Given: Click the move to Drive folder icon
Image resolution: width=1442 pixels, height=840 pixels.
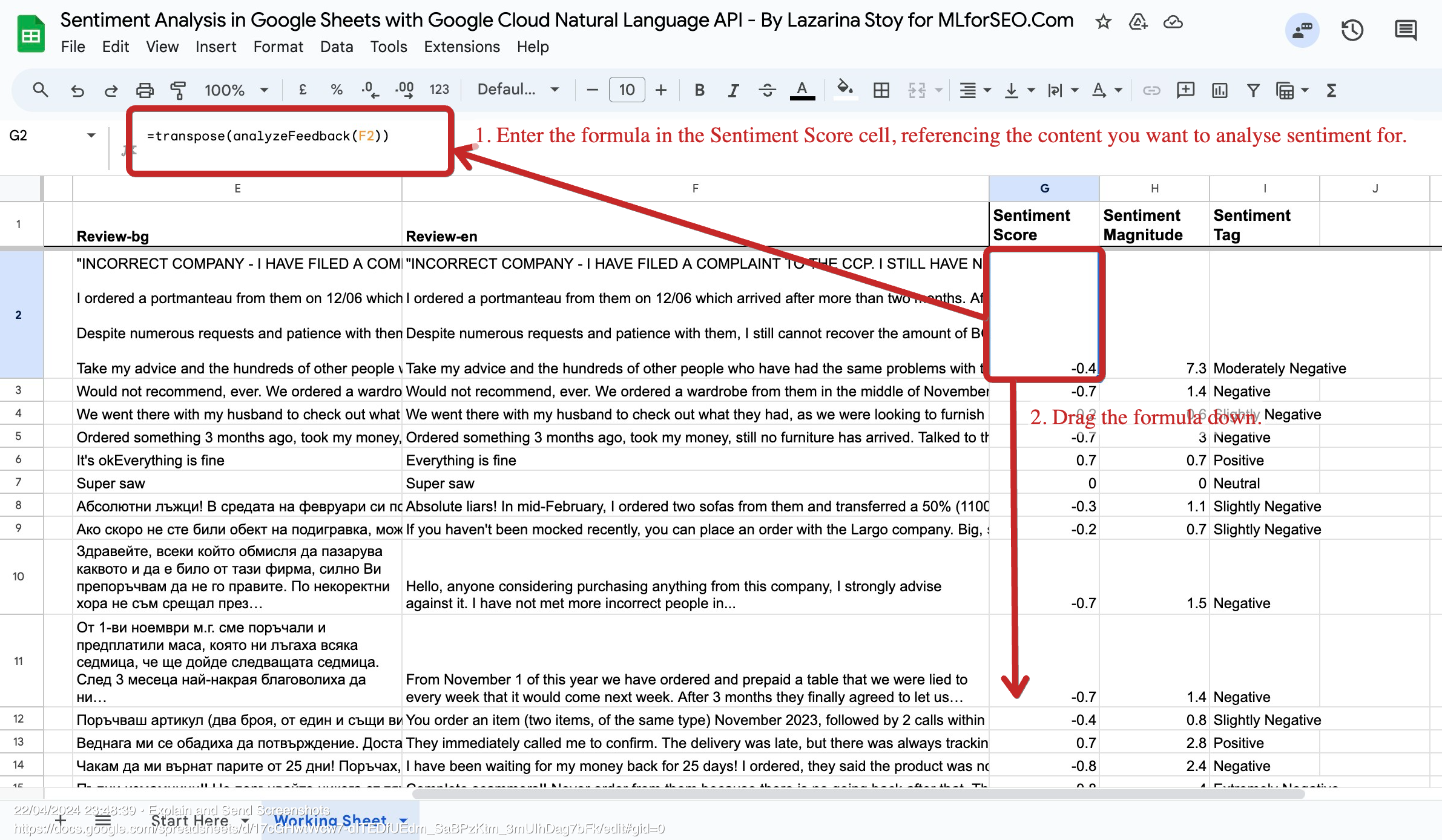Looking at the screenshot, I should pos(1138,22).
